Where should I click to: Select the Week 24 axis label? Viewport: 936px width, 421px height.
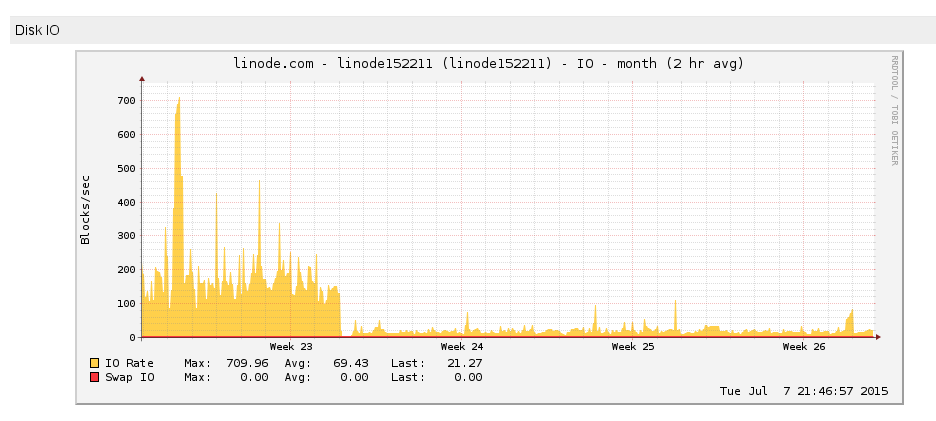[x=462, y=347]
